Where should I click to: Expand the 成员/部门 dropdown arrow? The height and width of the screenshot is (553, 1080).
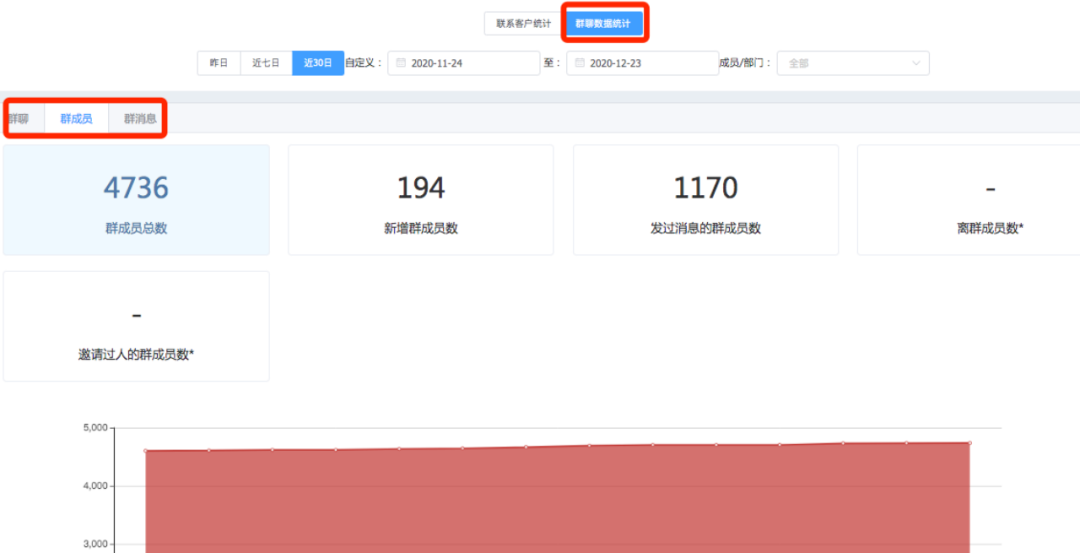pyautogui.click(x=915, y=63)
